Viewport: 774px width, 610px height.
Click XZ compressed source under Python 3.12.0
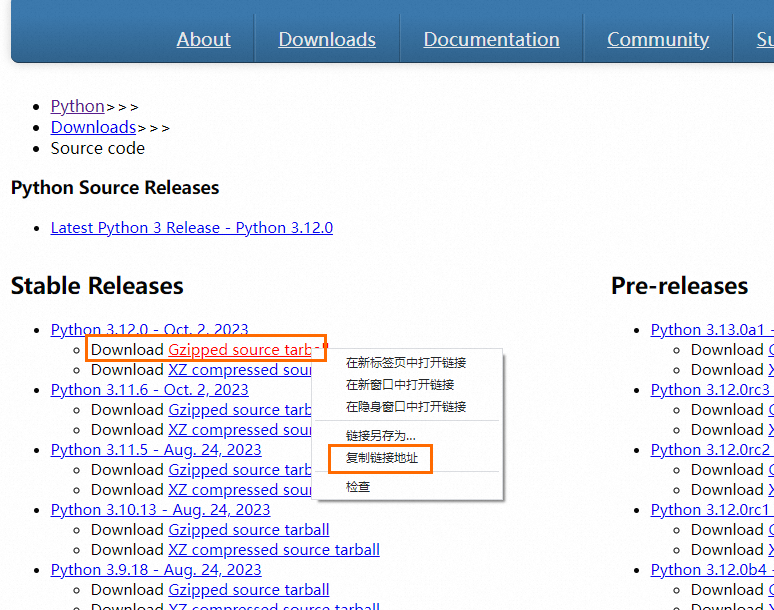point(240,370)
